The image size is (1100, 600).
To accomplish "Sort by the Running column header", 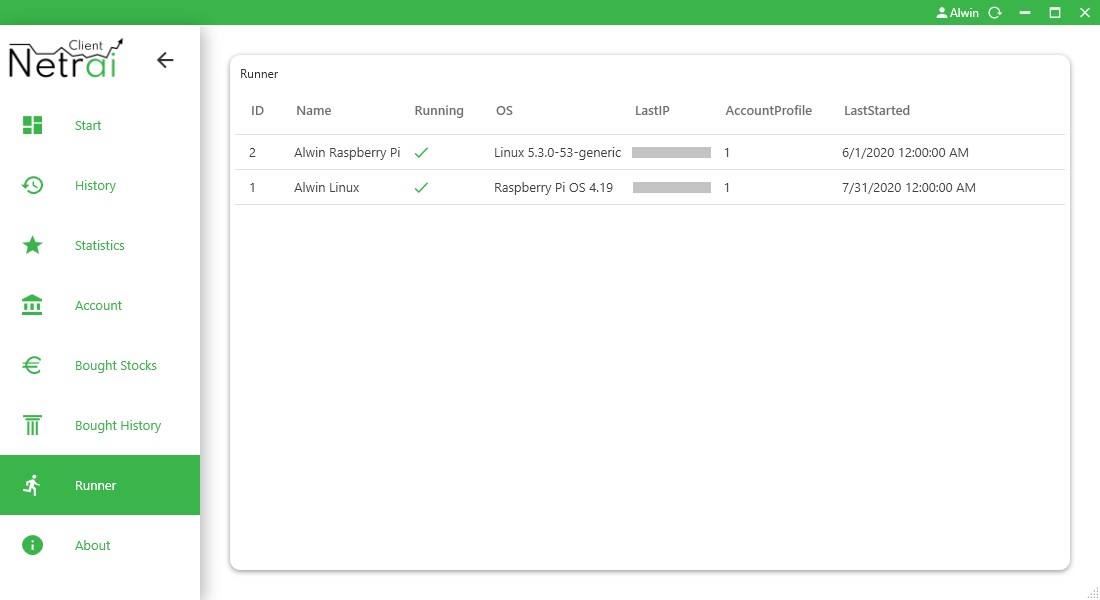I will click(x=439, y=111).
